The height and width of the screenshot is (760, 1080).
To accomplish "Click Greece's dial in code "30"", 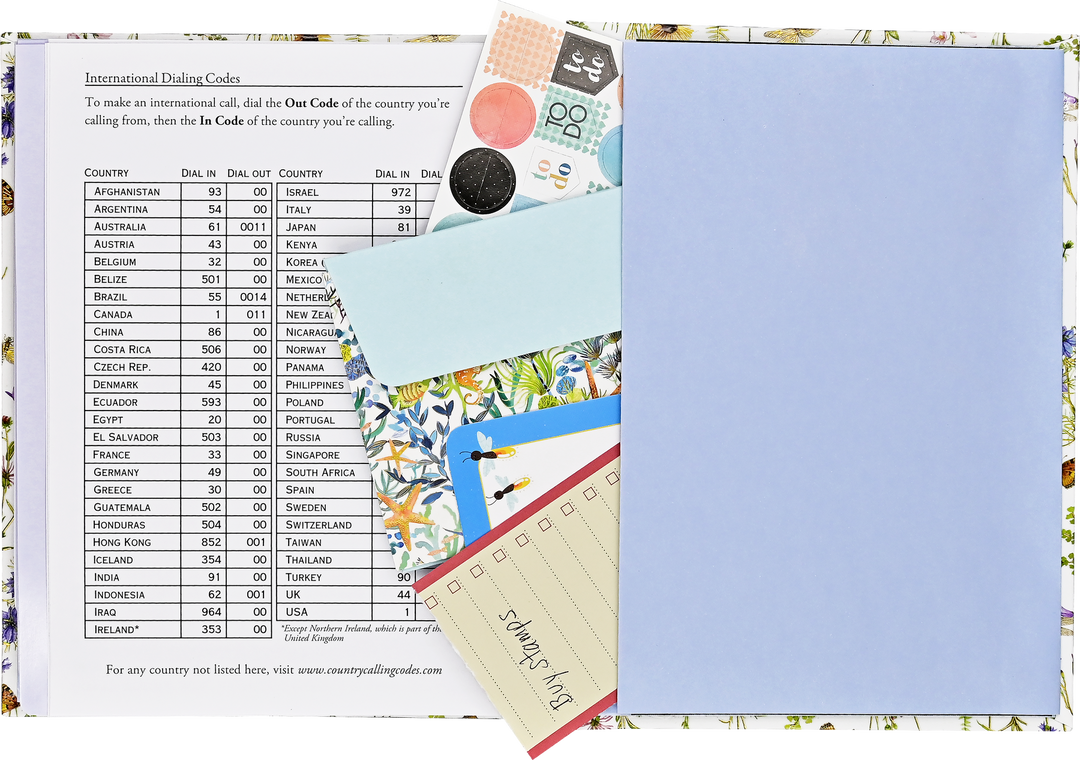I will tap(214, 489).
